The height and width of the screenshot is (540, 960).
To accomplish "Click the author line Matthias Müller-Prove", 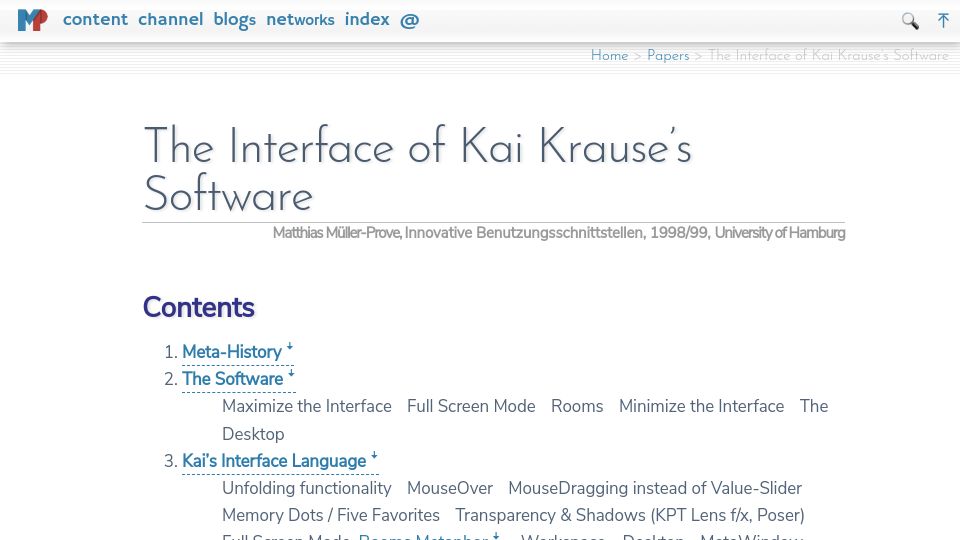I will click(337, 233).
